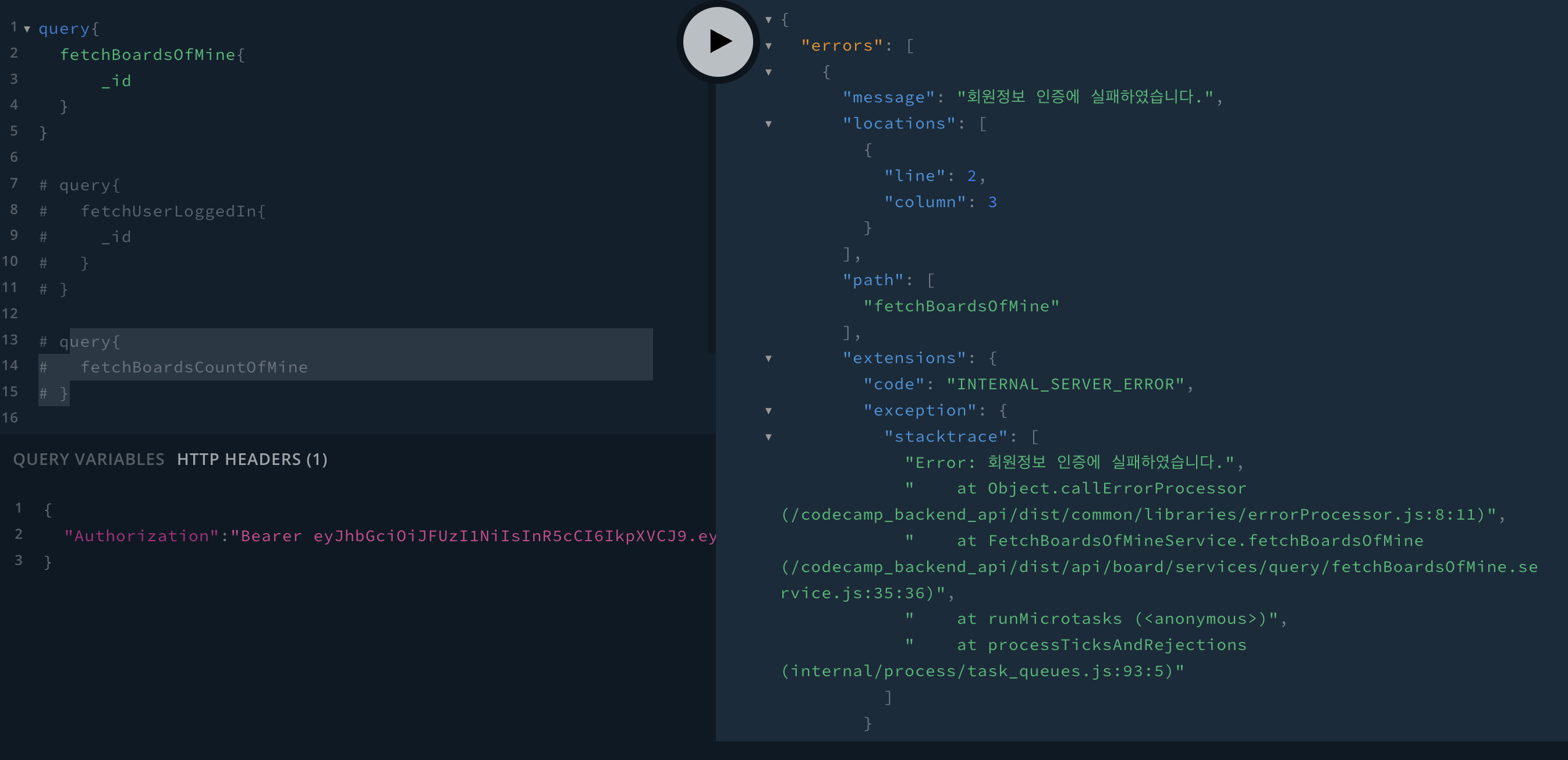Click the _id field on line 3
This screenshot has height=760, width=1568.
pyautogui.click(x=116, y=81)
